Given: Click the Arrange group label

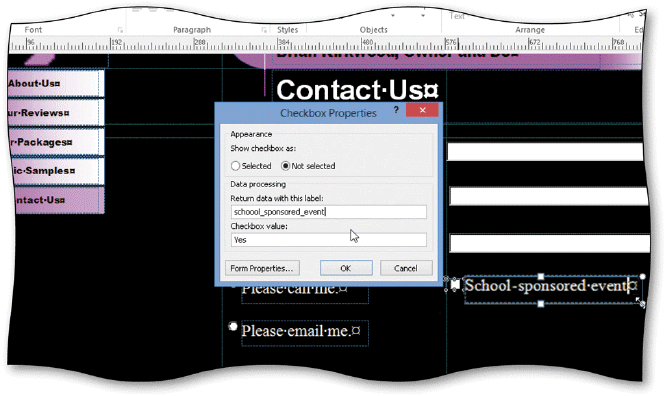Looking at the screenshot, I should pyautogui.click(x=530, y=30).
